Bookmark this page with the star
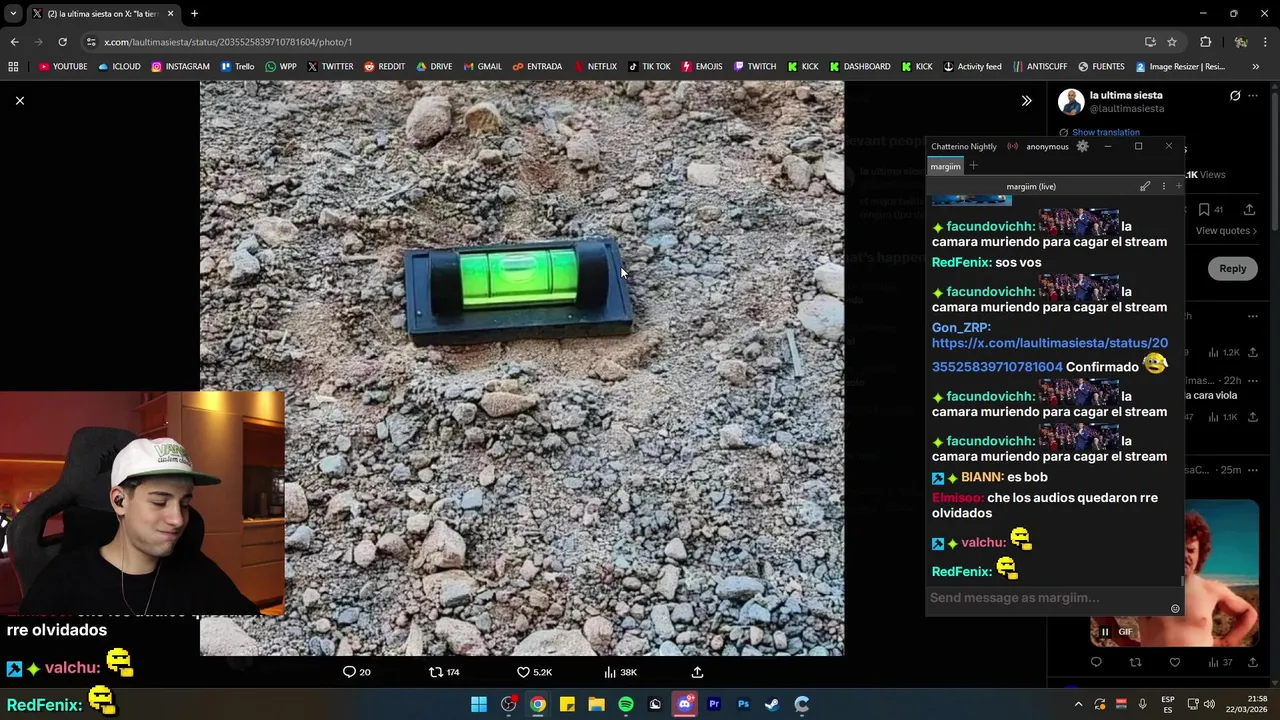Screen dimensions: 1280x720 (x=1172, y=42)
